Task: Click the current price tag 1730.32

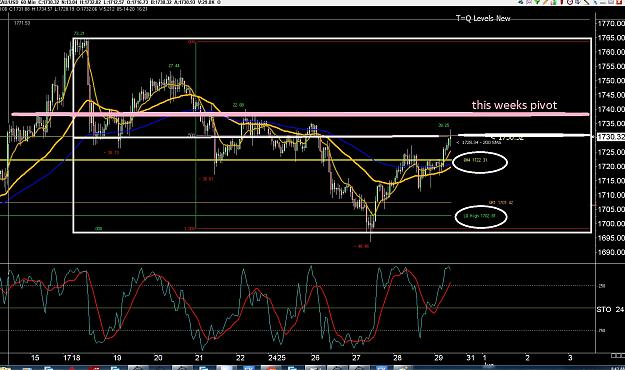Action: point(611,137)
